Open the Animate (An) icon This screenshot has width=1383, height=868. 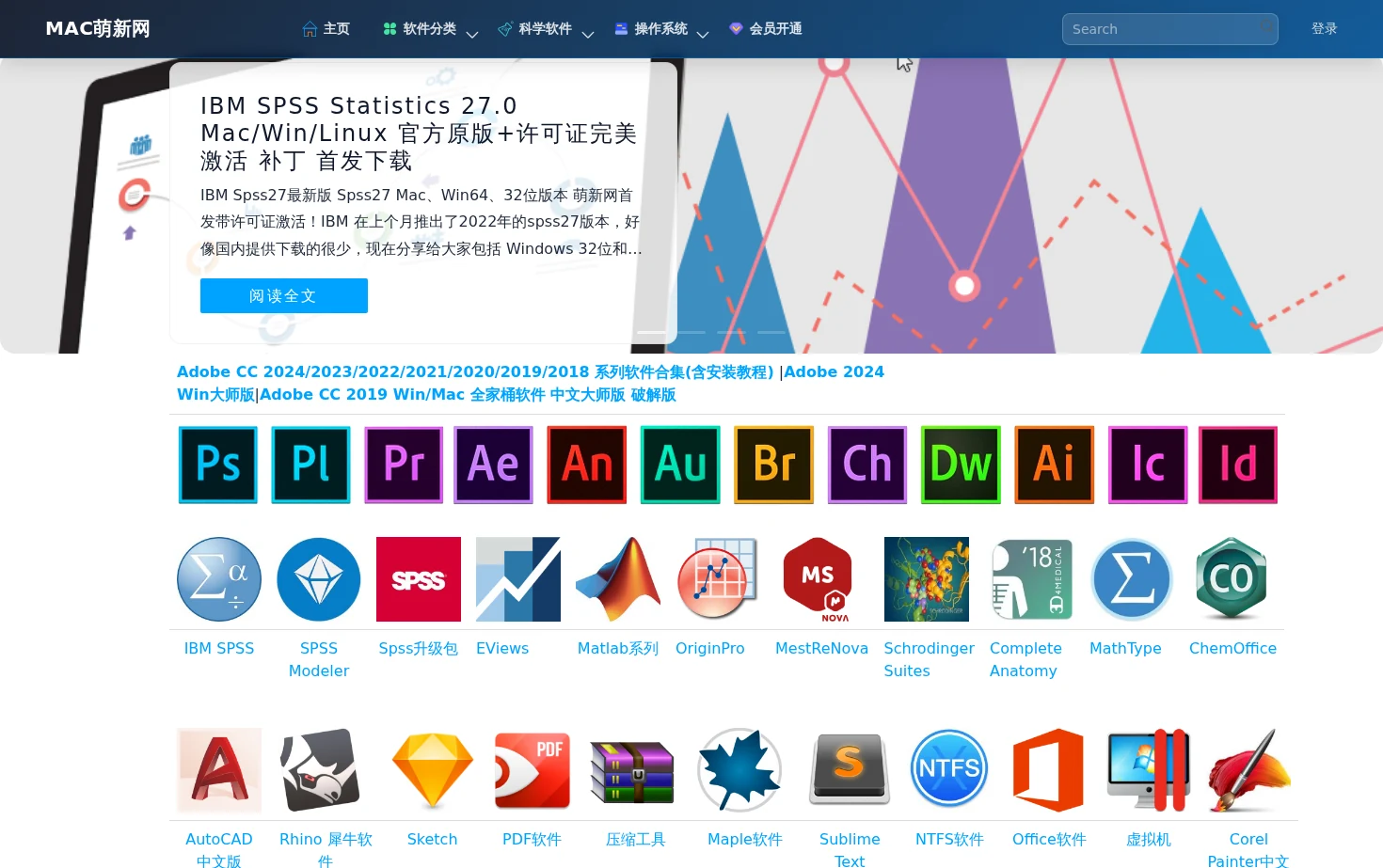[x=587, y=465]
